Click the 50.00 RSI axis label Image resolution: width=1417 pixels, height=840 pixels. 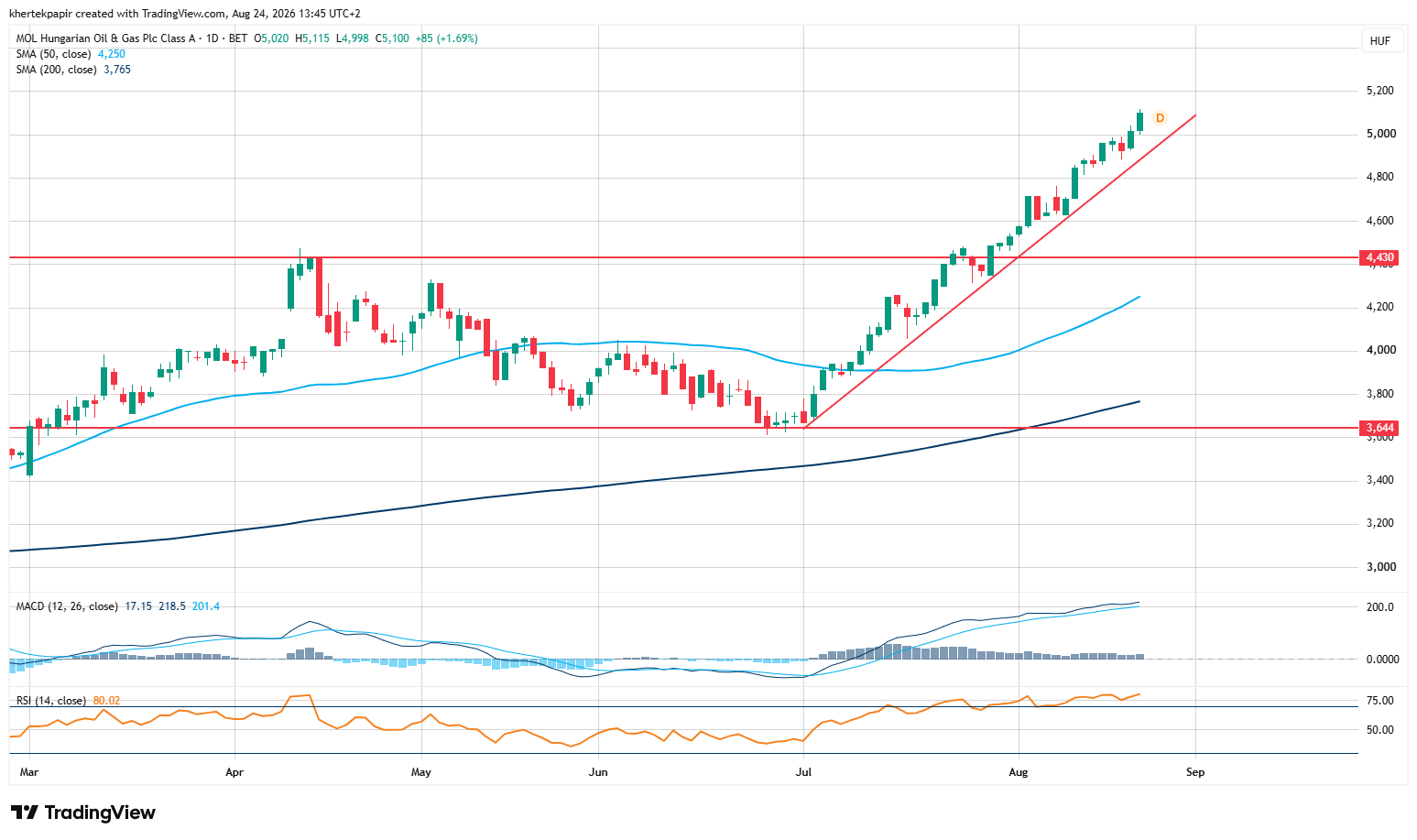pyautogui.click(x=1380, y=730)
